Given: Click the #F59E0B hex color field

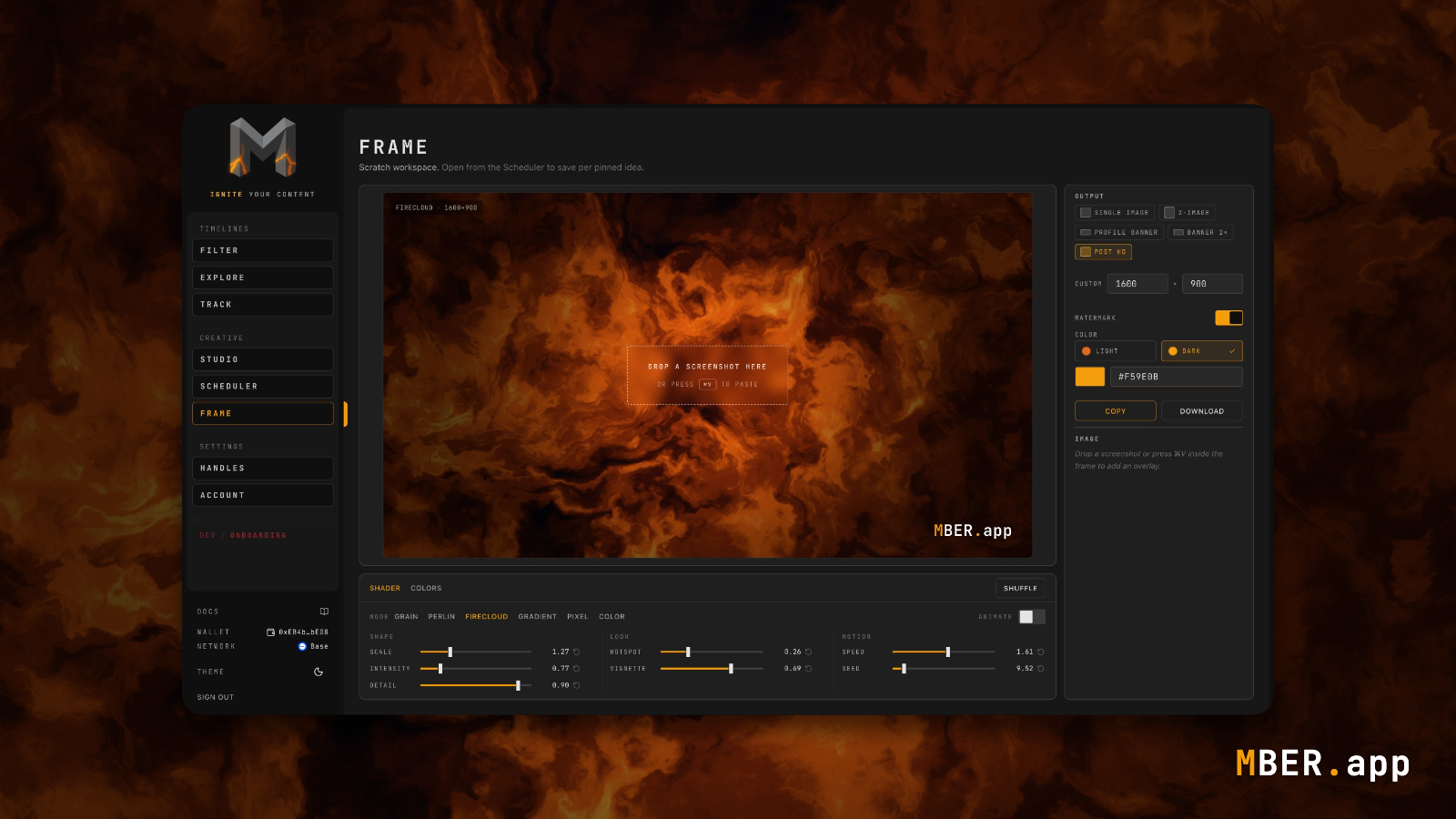Looking at the screenshot, I should pos(1177,377).
